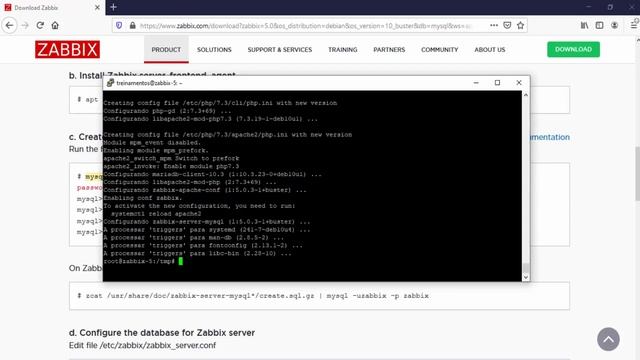Close the Download Zabbix tab

pos(97,7)
